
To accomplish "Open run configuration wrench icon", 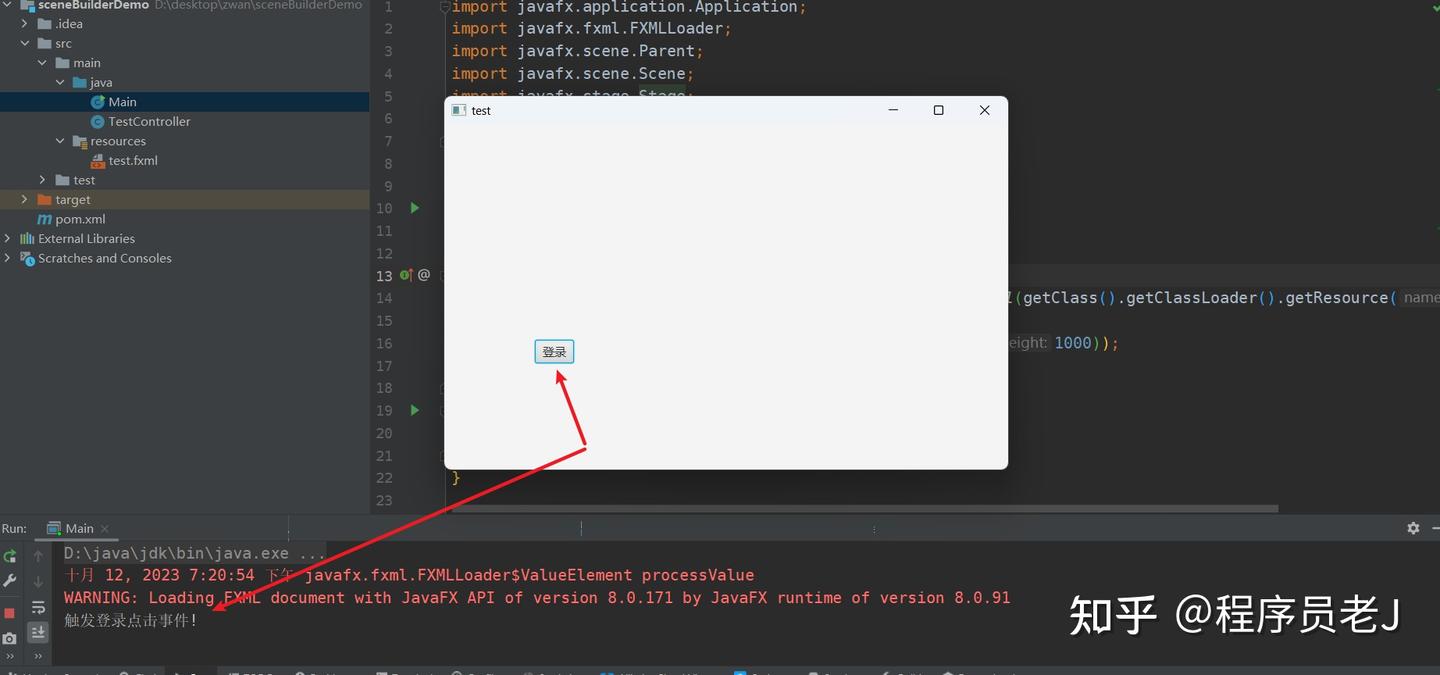I will (10, 581).
